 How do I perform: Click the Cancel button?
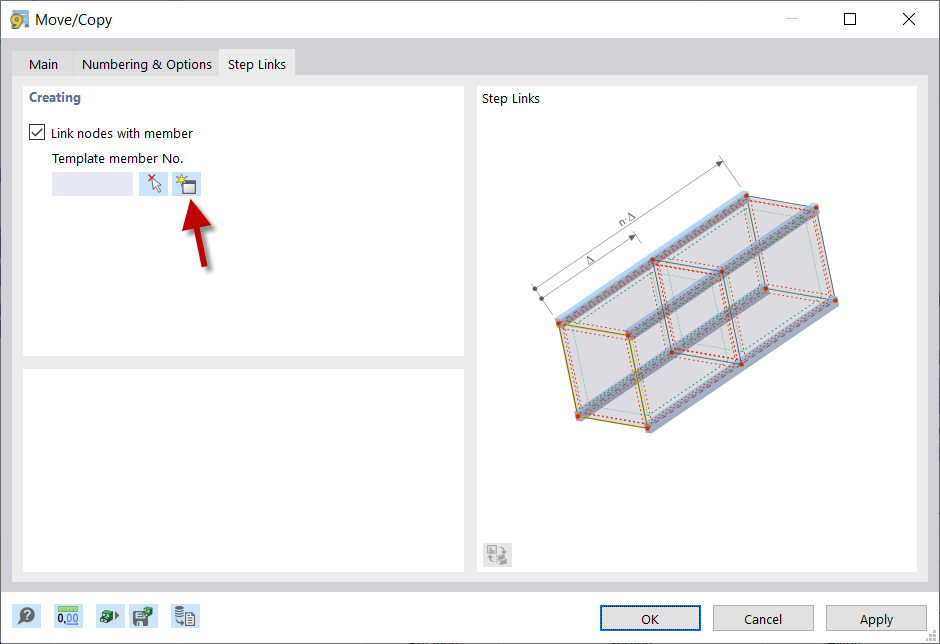(x=763, y=618)
